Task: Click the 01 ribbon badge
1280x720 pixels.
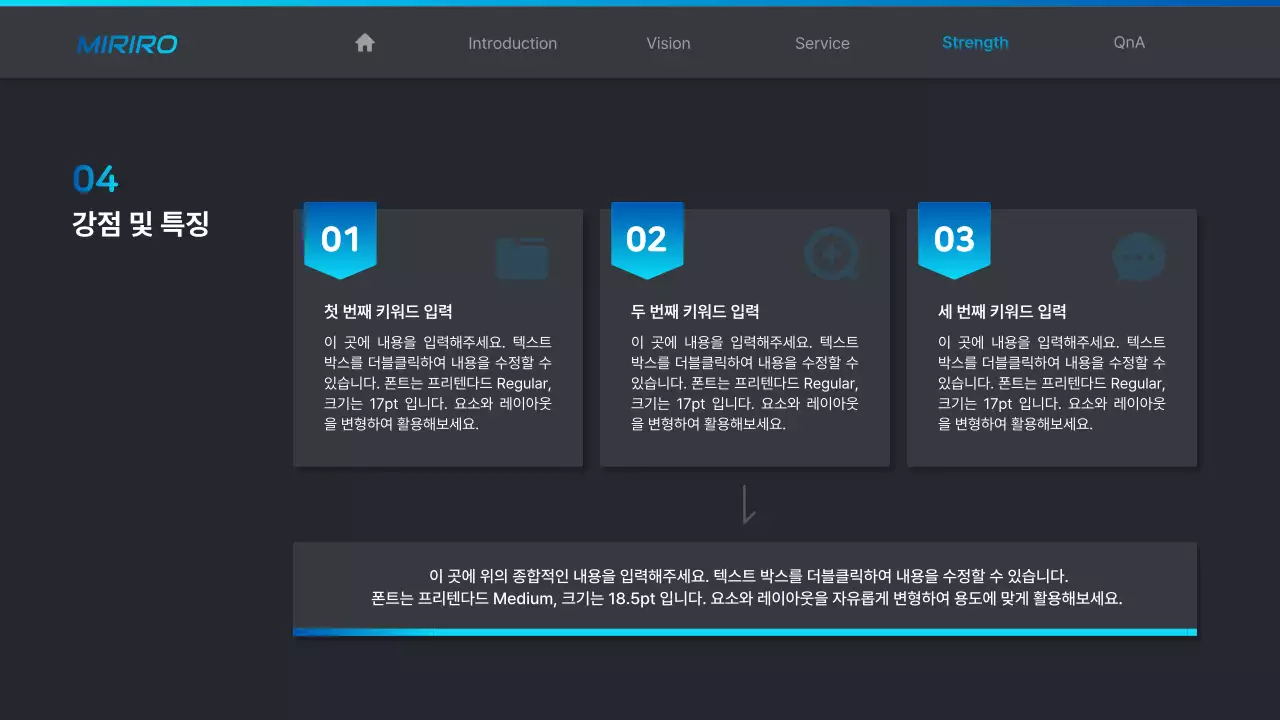Action: [x=340, y=238]
